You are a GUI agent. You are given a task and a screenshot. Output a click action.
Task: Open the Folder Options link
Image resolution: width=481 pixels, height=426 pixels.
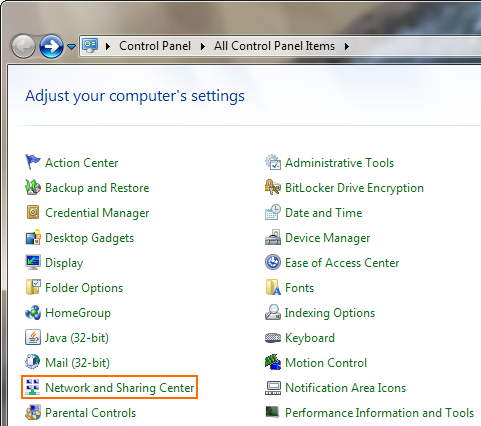click(x=84, y=288)
